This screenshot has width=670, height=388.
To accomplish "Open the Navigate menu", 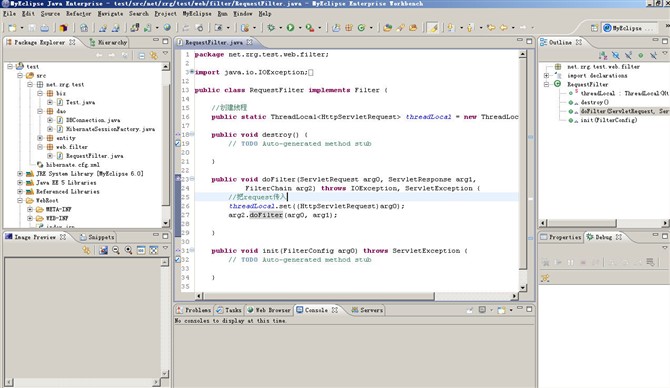I will point(110,14).
